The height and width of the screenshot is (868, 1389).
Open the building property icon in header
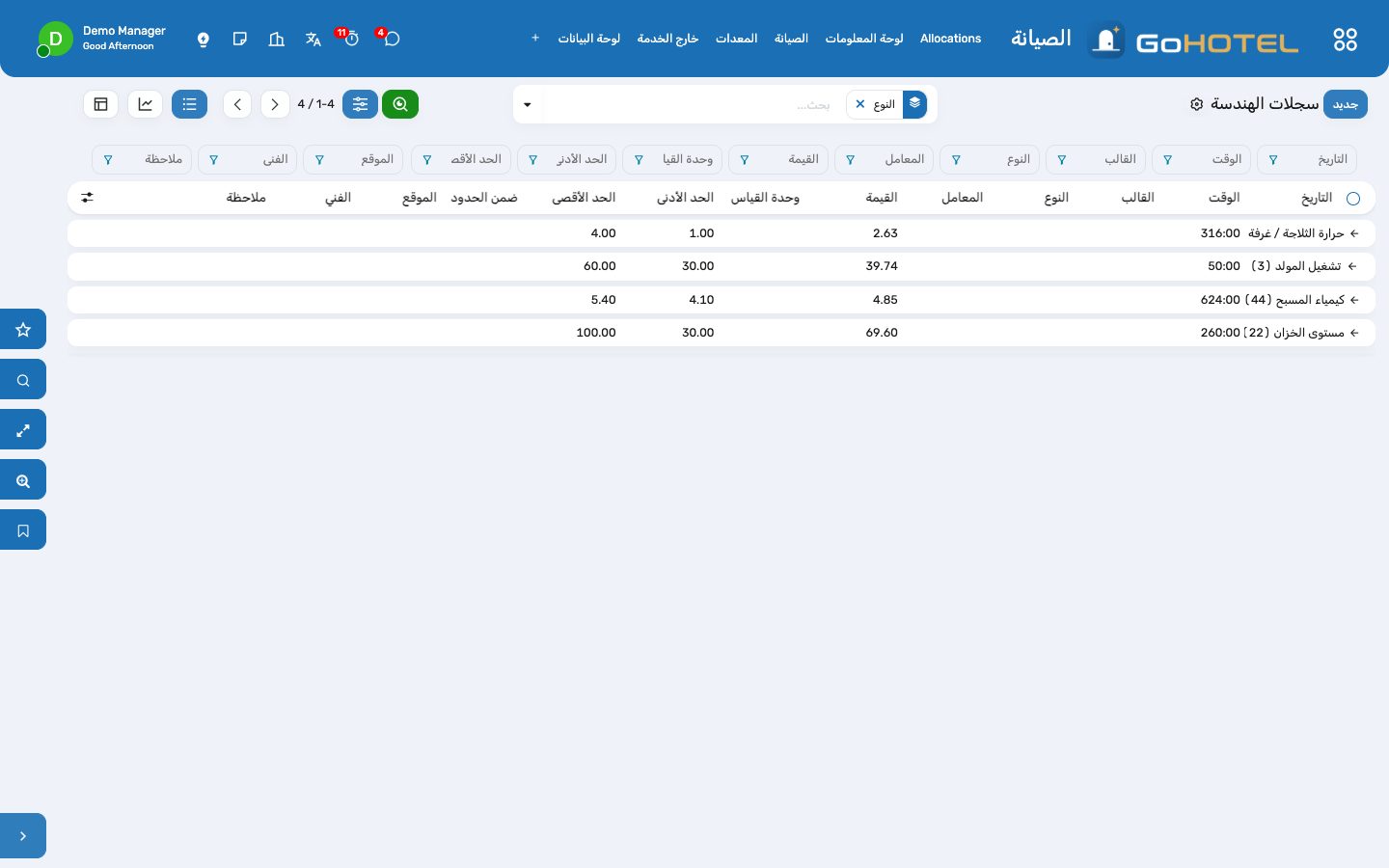point(277,39)
